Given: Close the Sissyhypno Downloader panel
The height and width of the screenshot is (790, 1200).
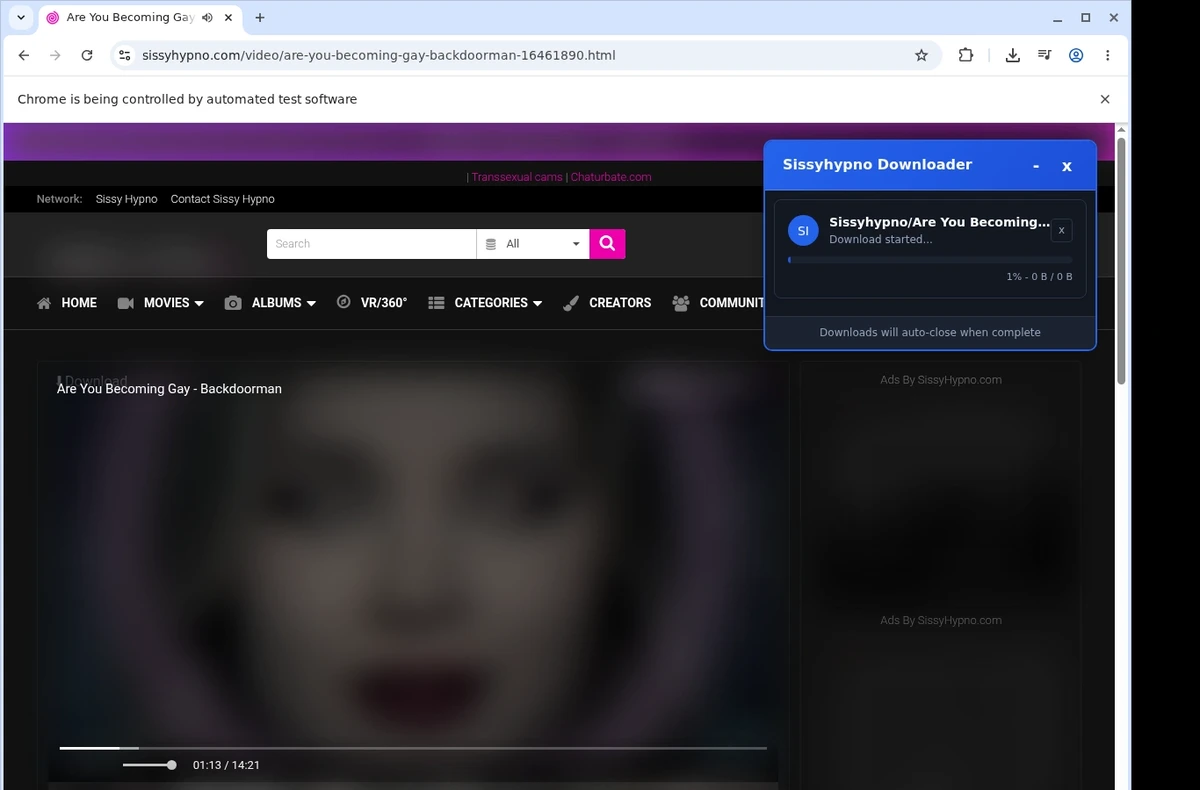Looking at the screenshot, I should tap(1067, 166).
